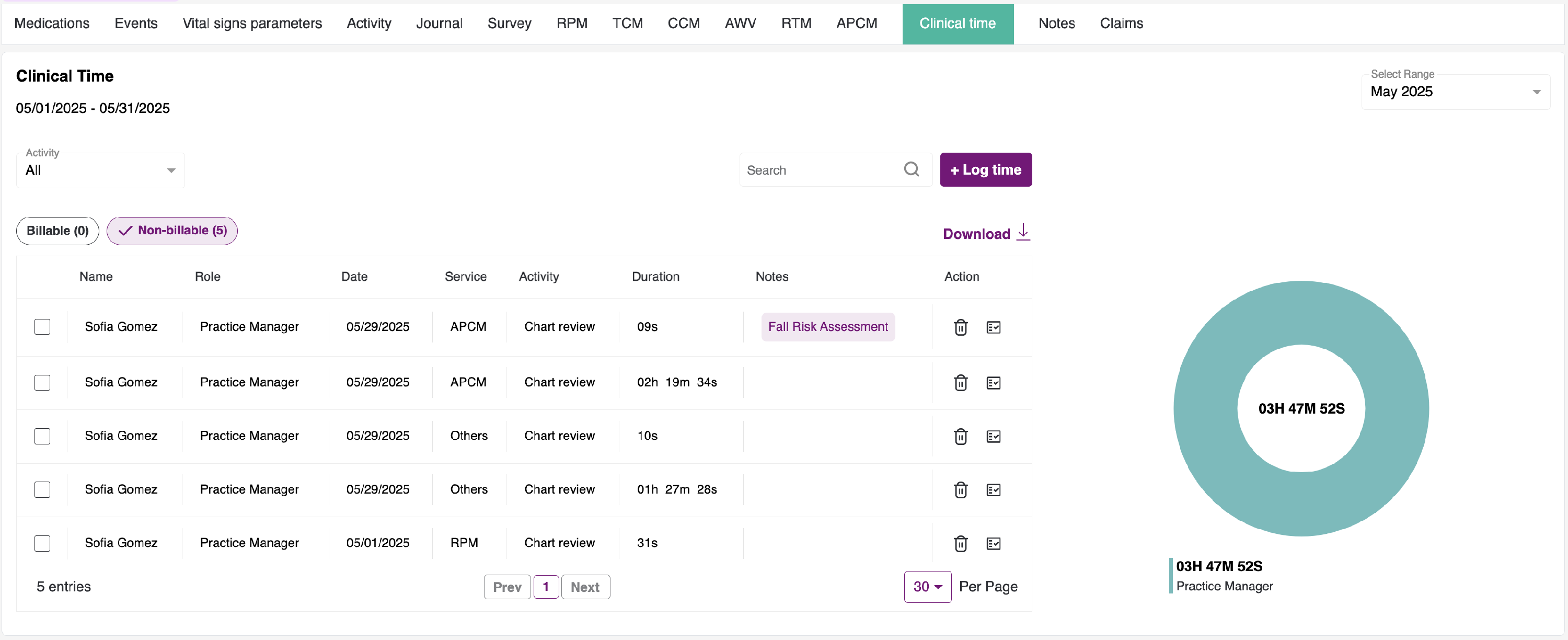Screen dimensions: 1568x640
Task: Click trash icon for 10s Others entry
Action: click(961, 437)
